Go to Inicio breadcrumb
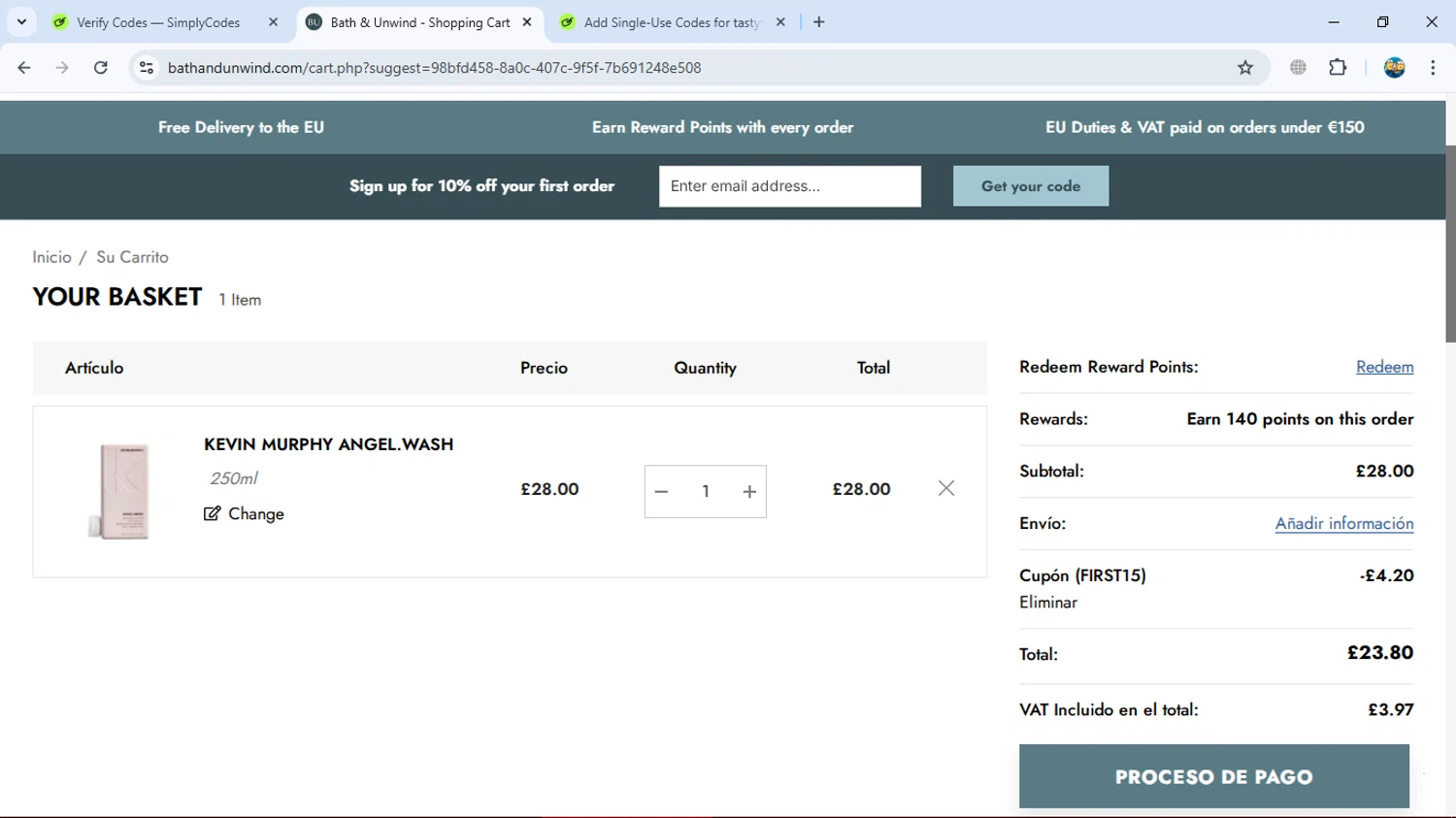Viewport: 1456px width, 818px height. [x=51, y=257]
